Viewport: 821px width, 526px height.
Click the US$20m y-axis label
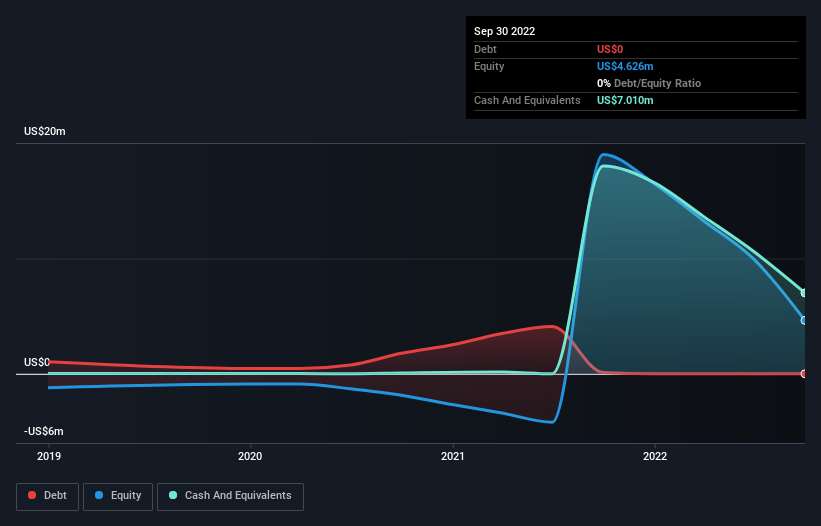click(45, 131)
